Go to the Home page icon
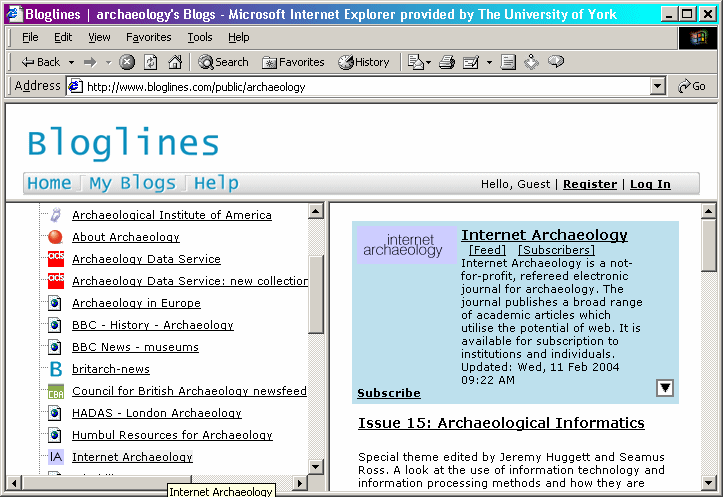723x497 pixels. pos(175,62)
